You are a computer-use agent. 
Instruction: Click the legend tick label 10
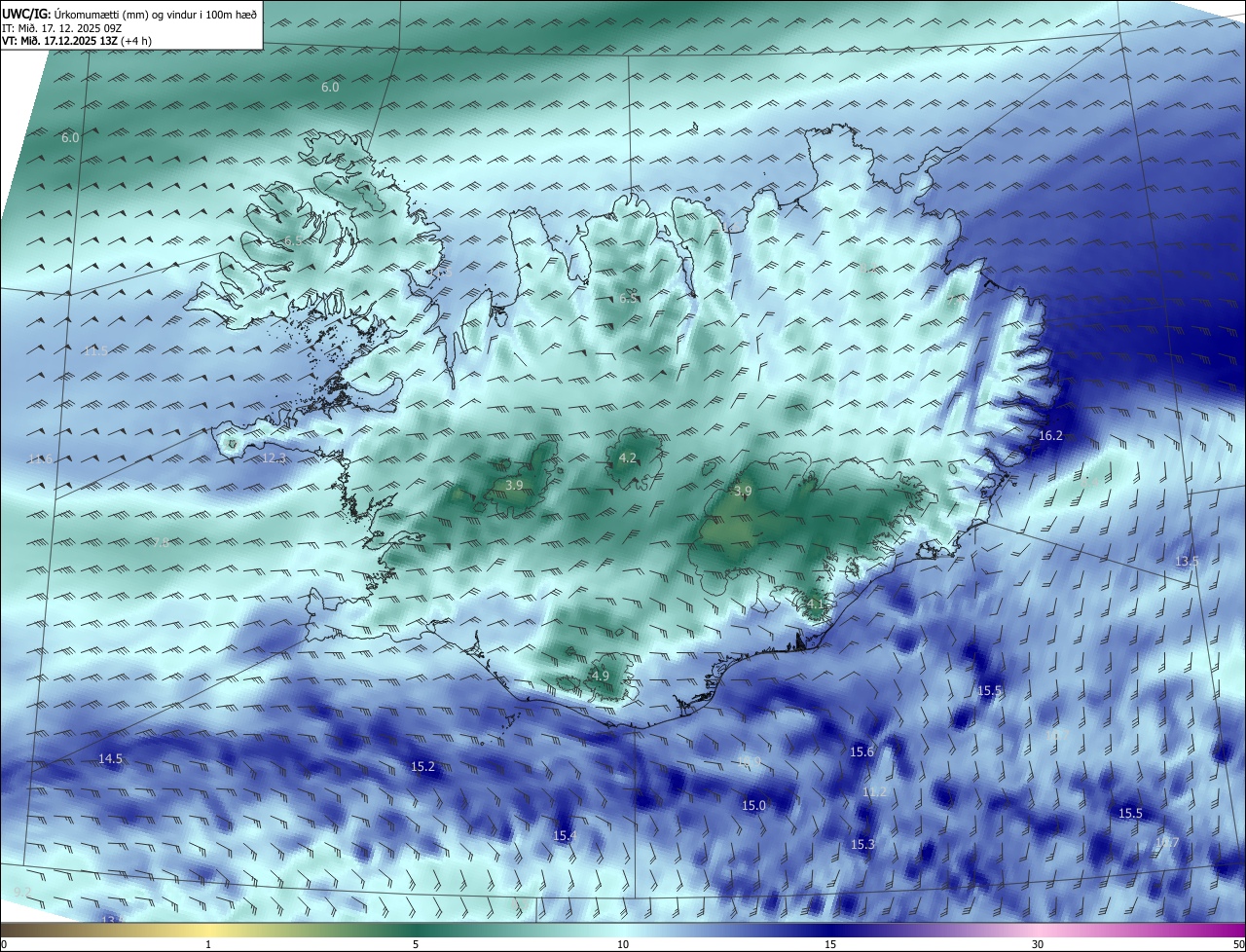[623, 944]
